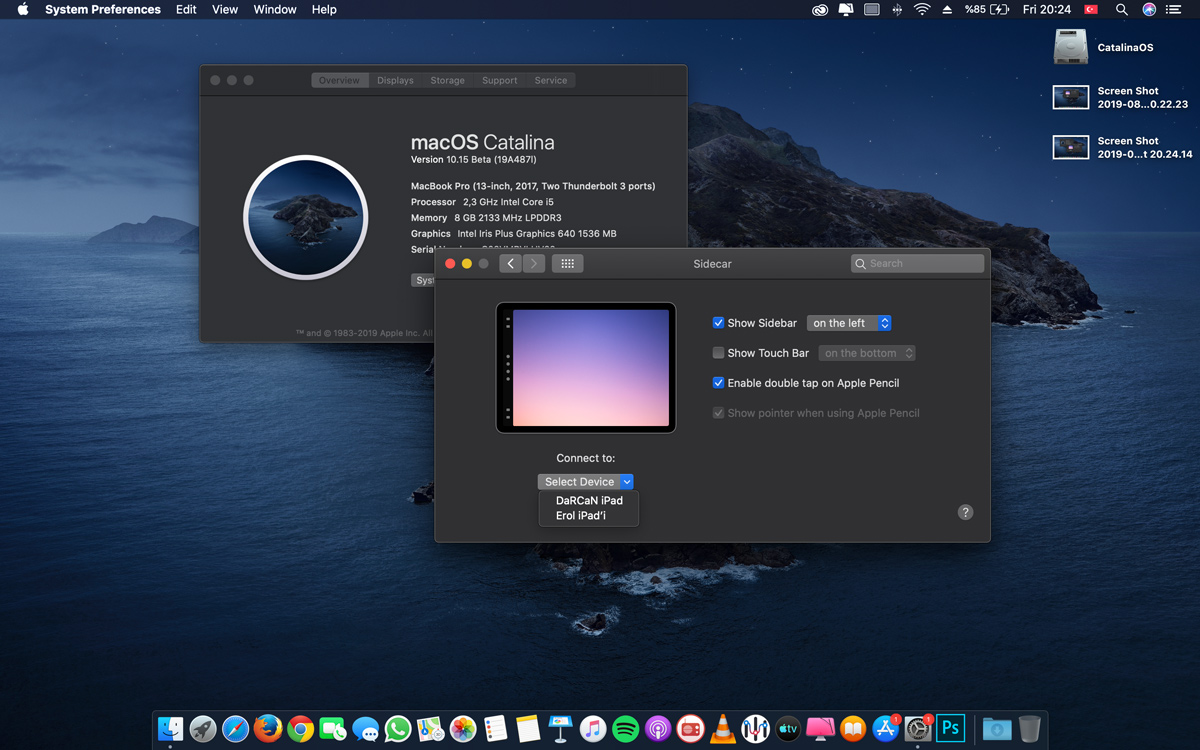Toggle Show pointer when using Apple Pencil
The height and width of the screenshot is (750, 1200).
(718, 413)
